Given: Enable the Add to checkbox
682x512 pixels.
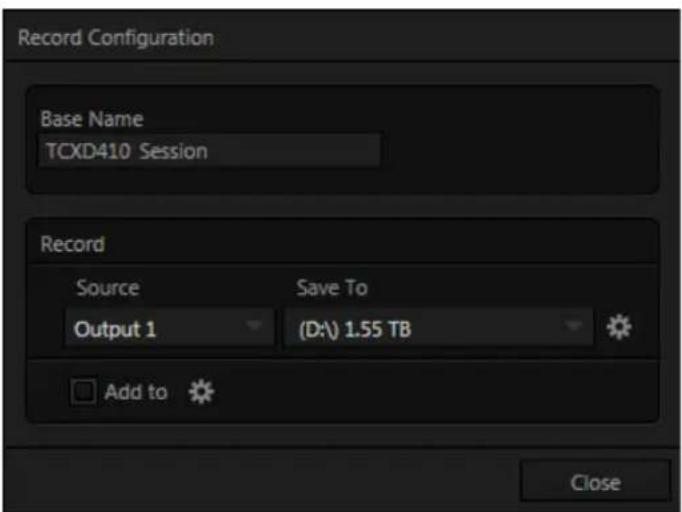Looking at the screenshot, I should pyautogui.click(x=83, y=391).
